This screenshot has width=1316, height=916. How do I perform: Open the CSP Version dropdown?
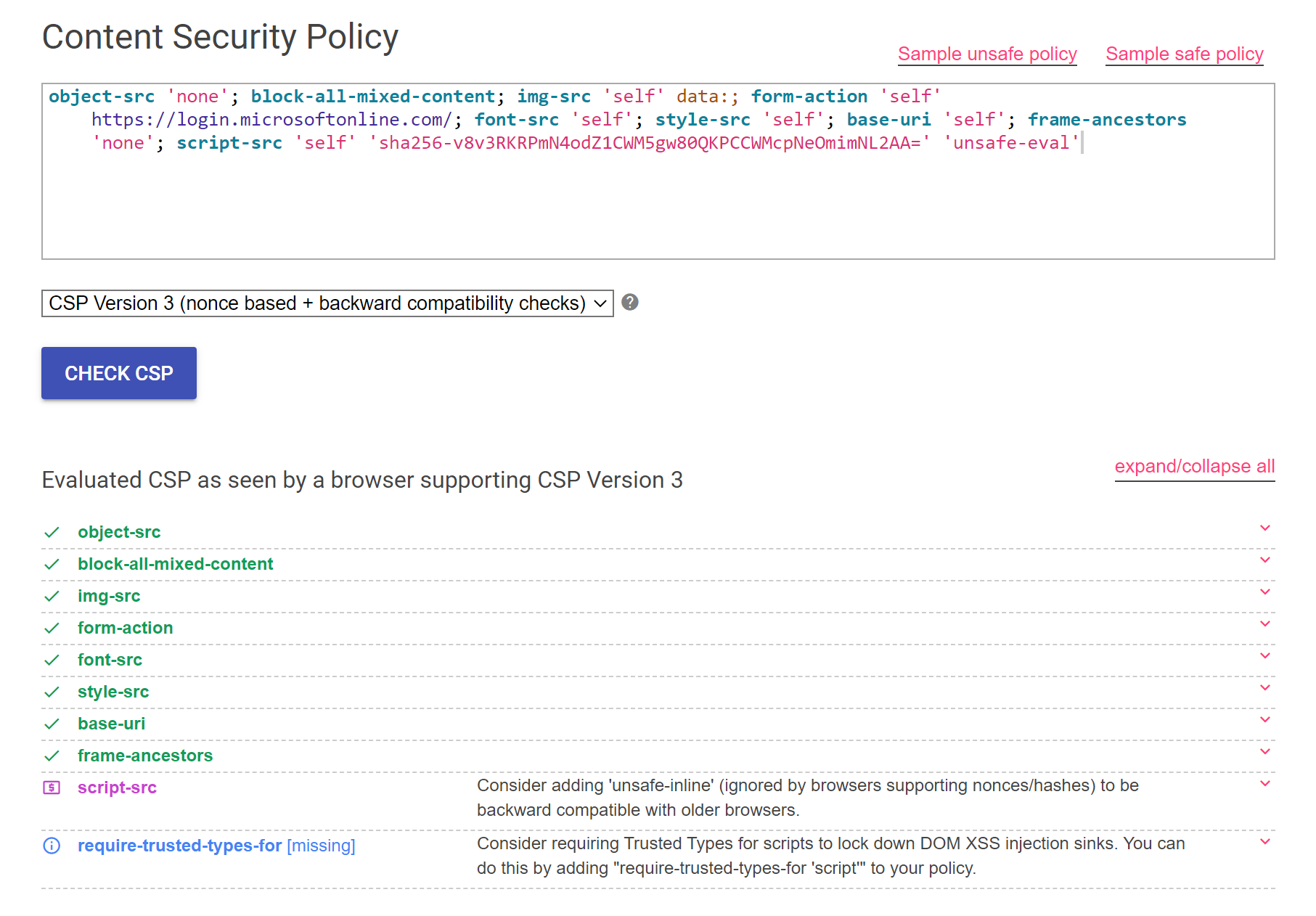[327, 303]
